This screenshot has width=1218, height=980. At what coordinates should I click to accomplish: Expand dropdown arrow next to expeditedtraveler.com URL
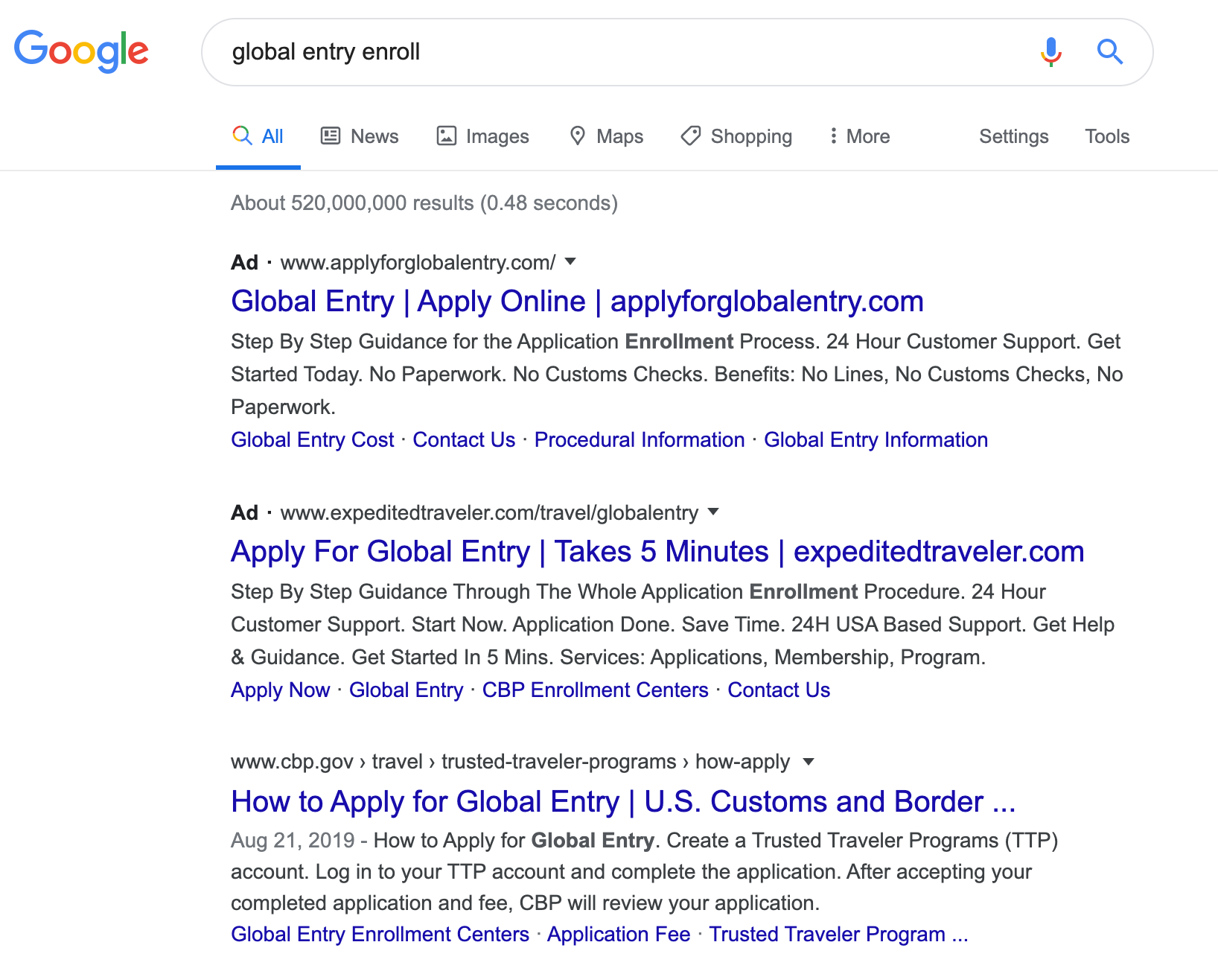[x=713, y=512]
